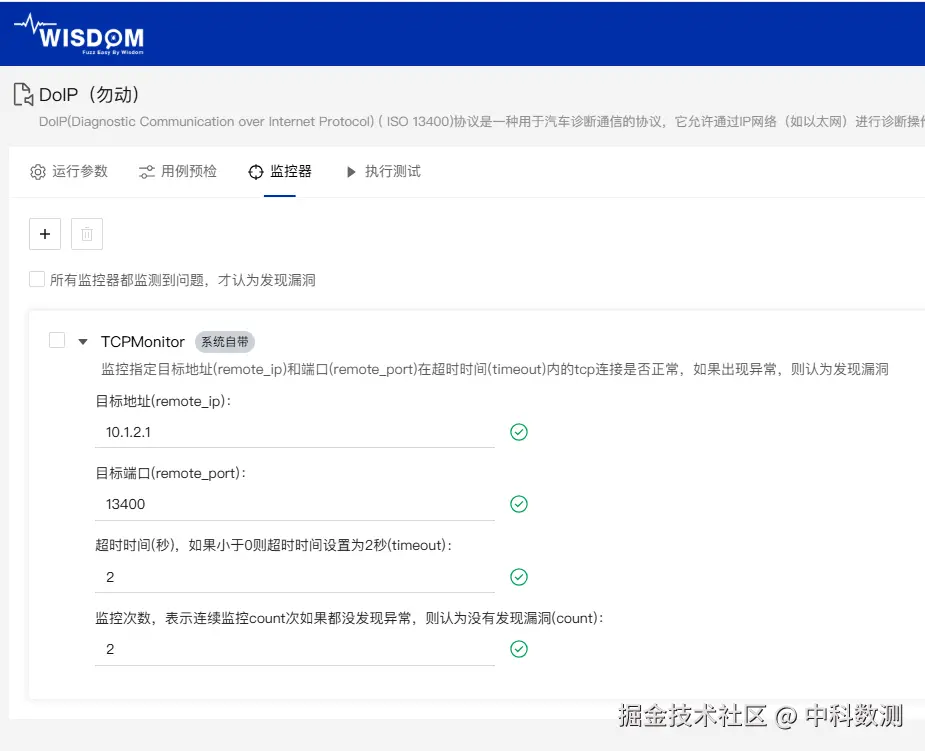Click the plus button to add monitor
925x751 pixels.
click(45, 234)
